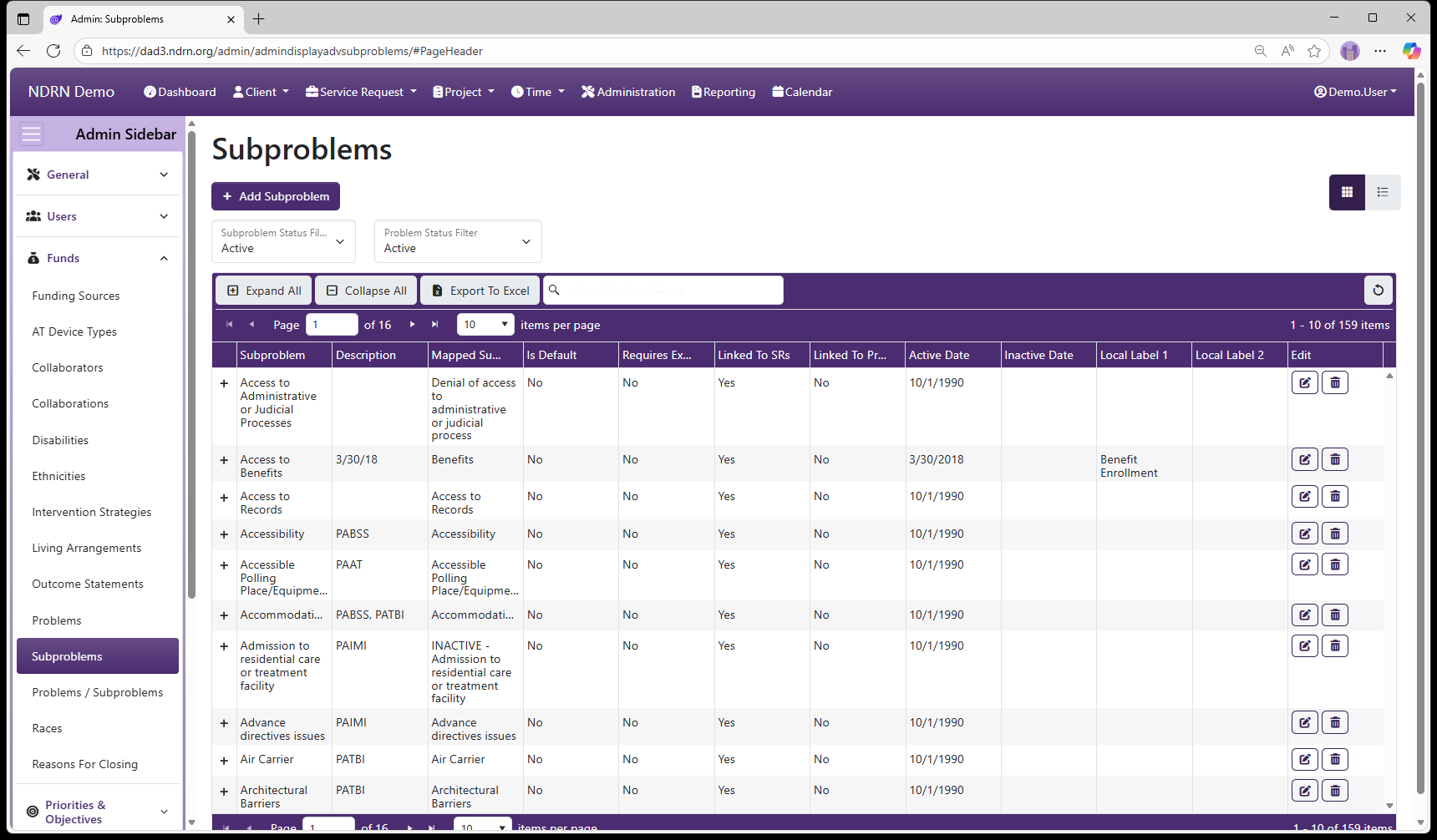The image size is (1437, 840).
Task: Expand the General sidebar section
Action: 98,175
